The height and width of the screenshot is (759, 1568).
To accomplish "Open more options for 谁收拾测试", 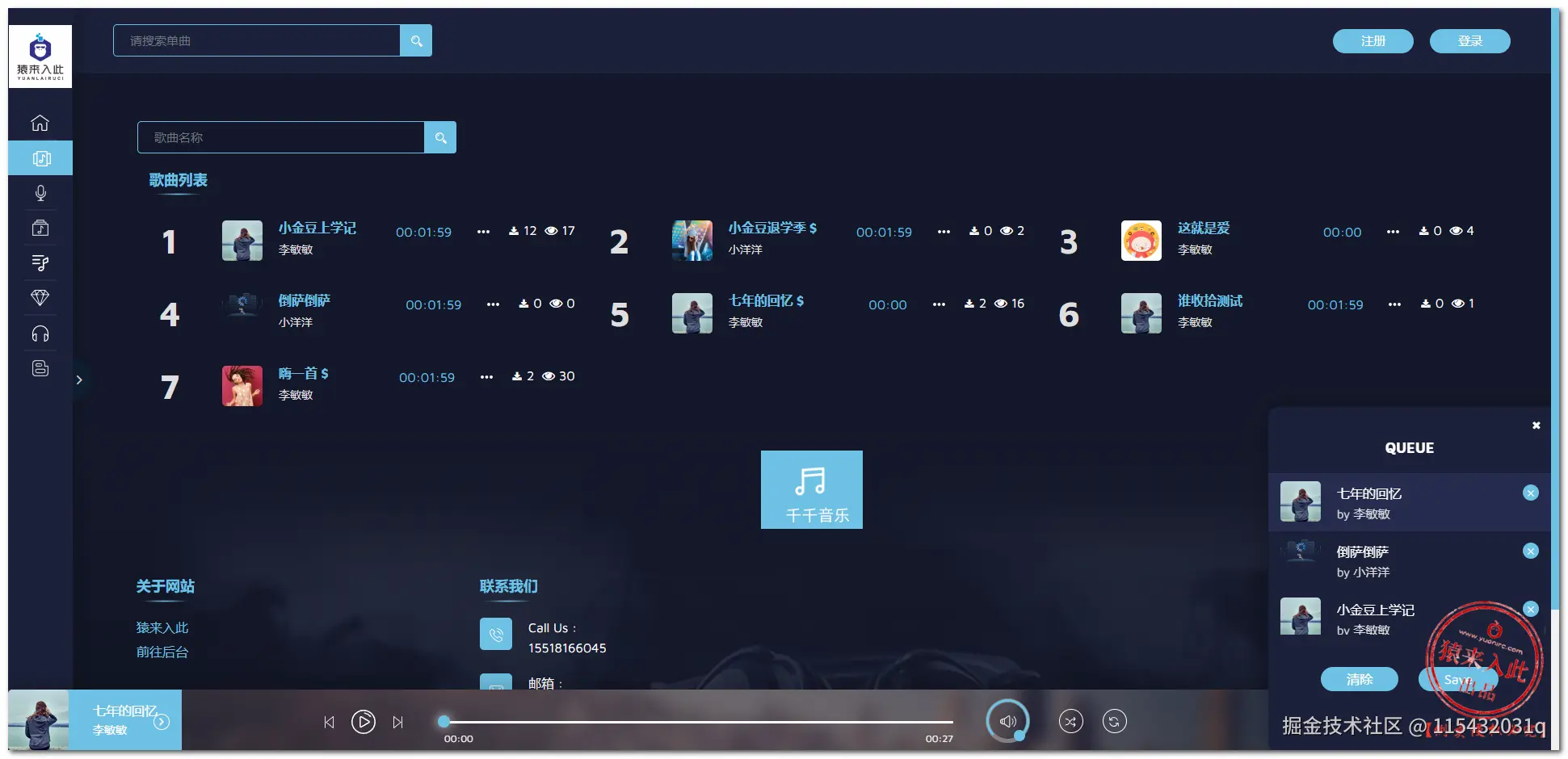I will (1394, 304).
